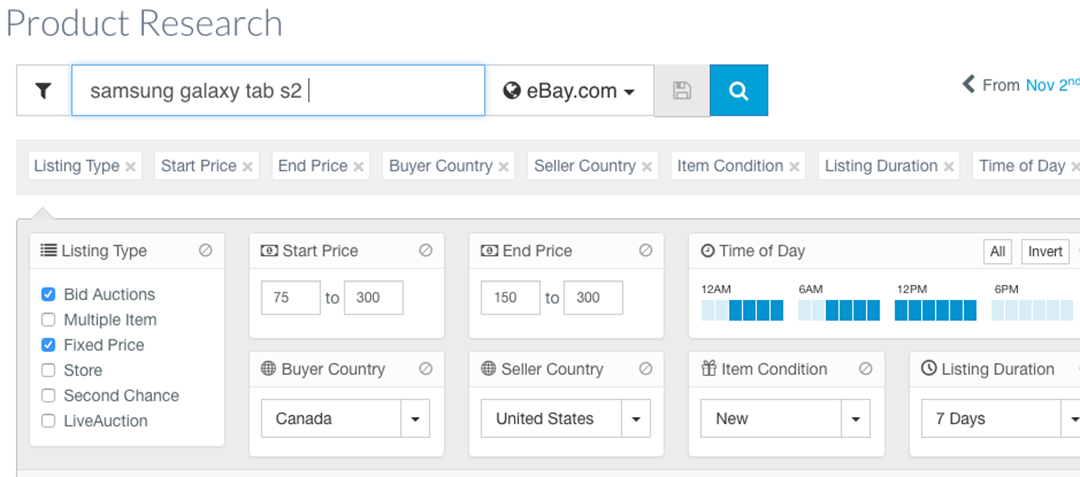1080x477 pixels.
Task: Clear the End Price filter panel
Action: click(x=646, y=251)
